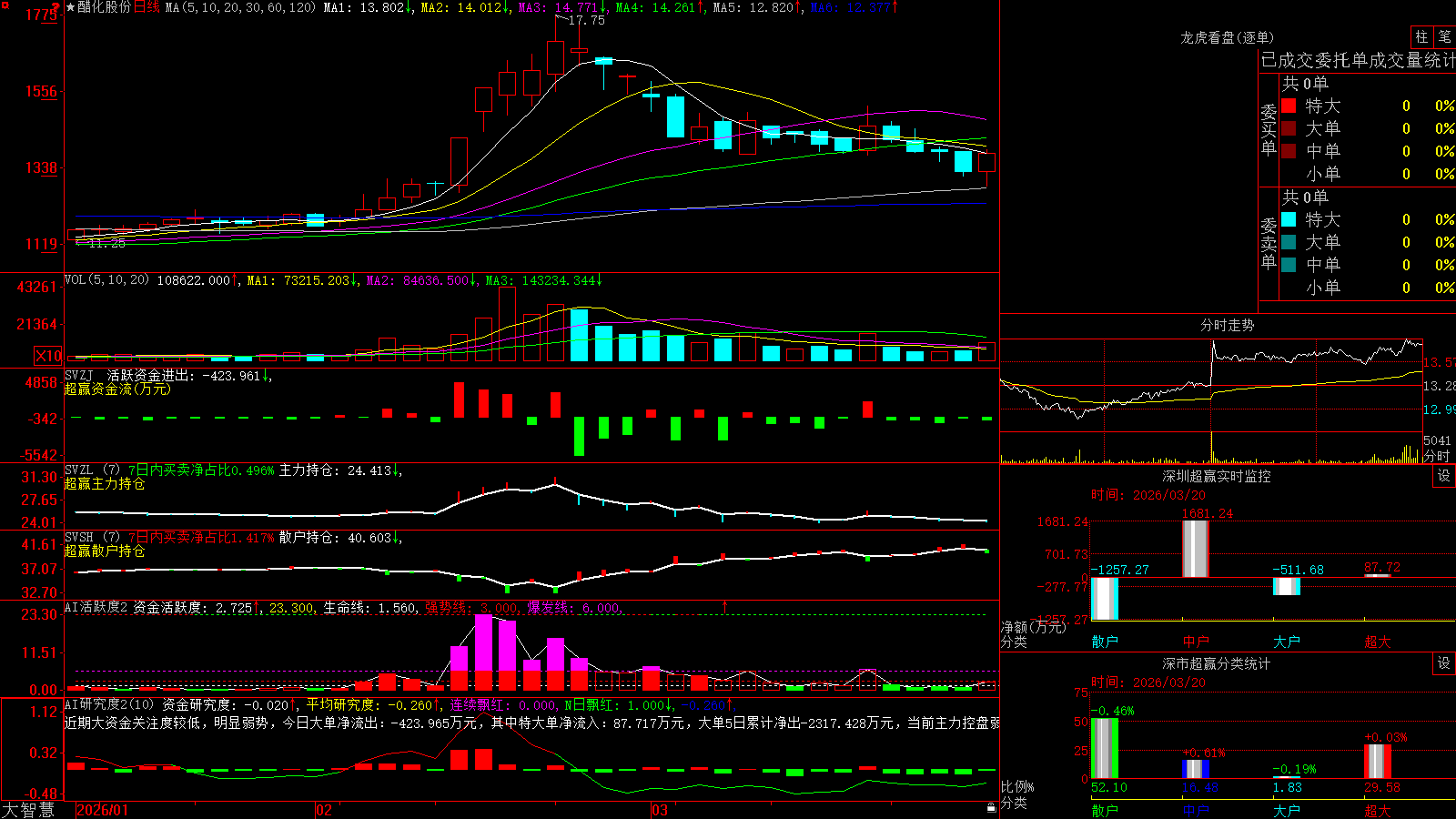The height and width of the screenshot is (819, 1456).
Task: Click the 1681.24 中户 bar in 实时监控
Action: click(x=1196, y=548)
